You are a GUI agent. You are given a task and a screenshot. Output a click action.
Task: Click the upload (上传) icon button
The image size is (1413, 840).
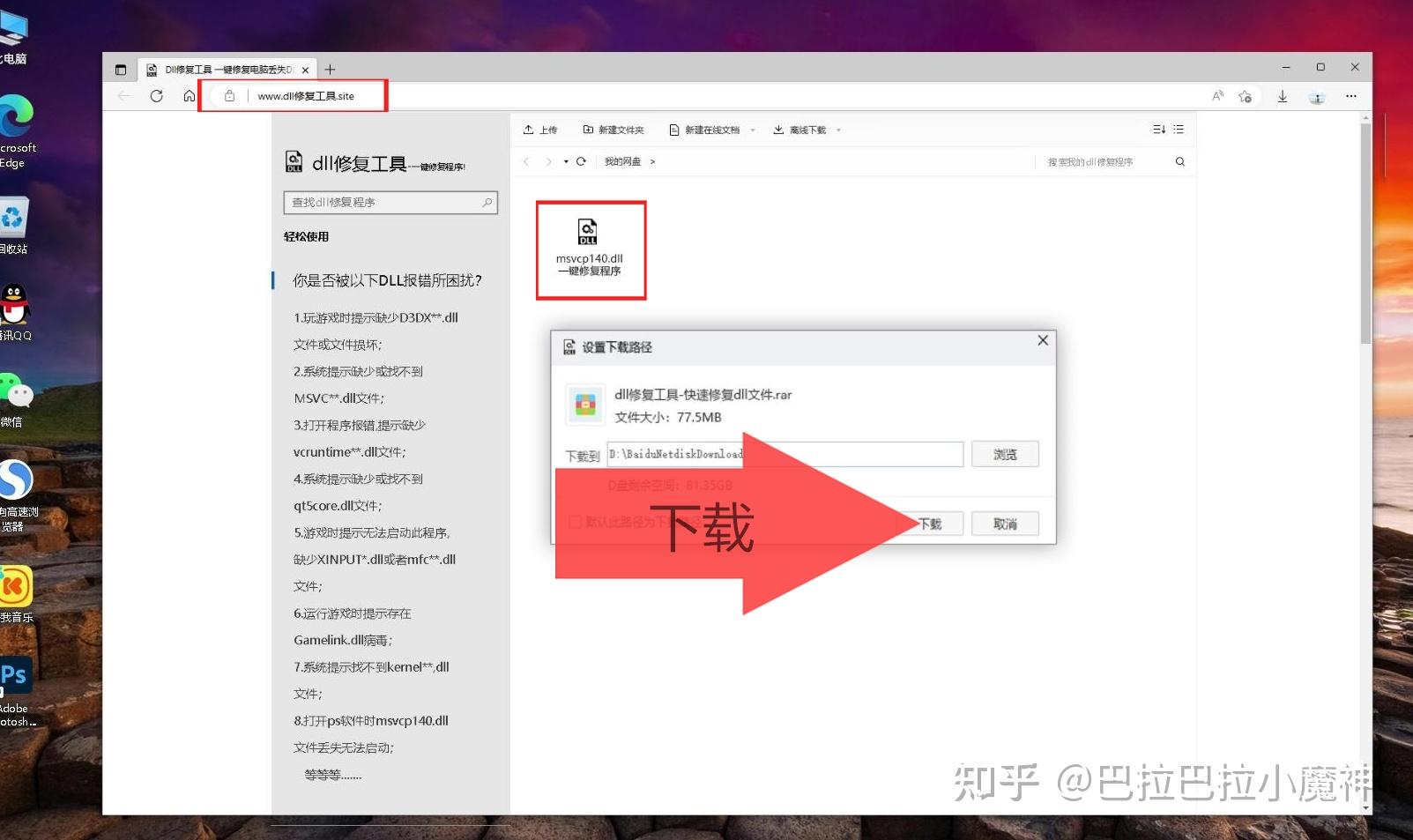(540, 130)
